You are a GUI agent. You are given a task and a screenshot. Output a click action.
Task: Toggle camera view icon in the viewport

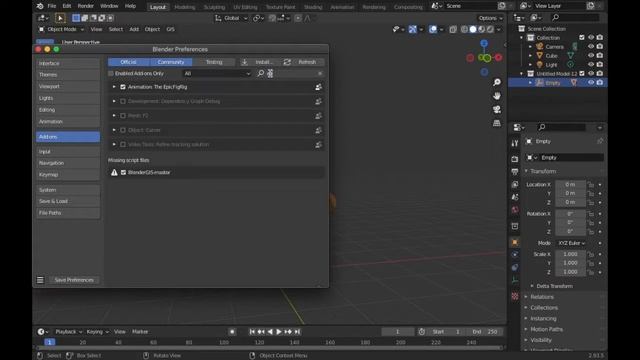point(497,109)
